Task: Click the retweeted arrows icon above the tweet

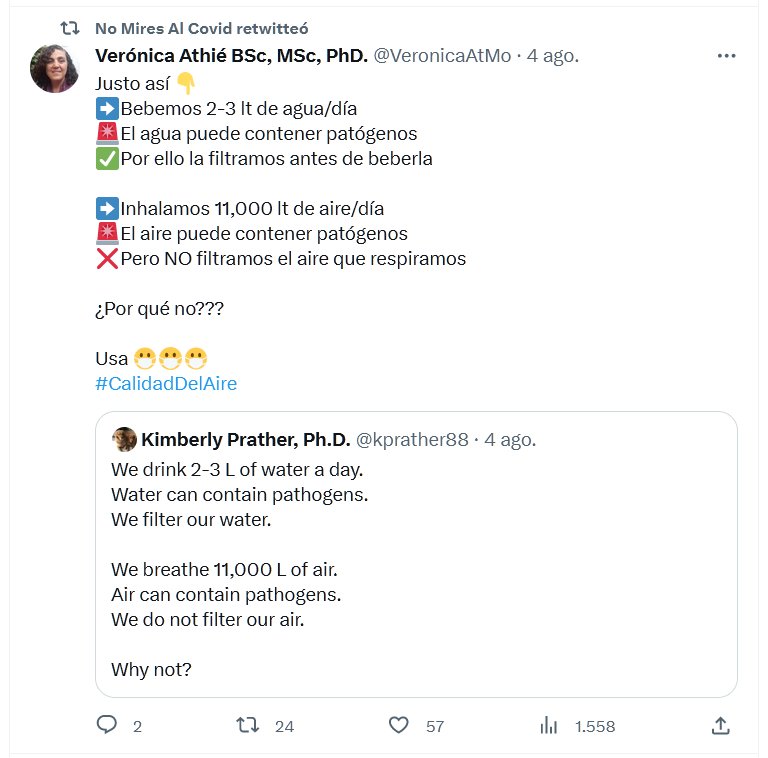Action: (x=70, y=27)
